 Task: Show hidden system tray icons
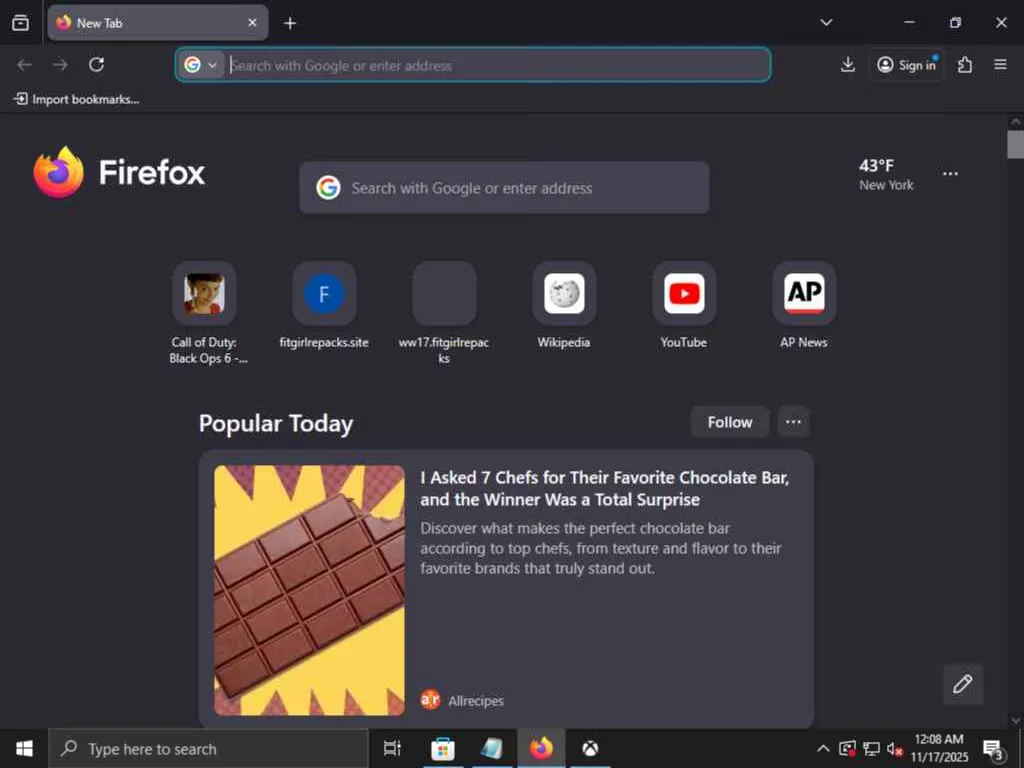coord(823,748)
